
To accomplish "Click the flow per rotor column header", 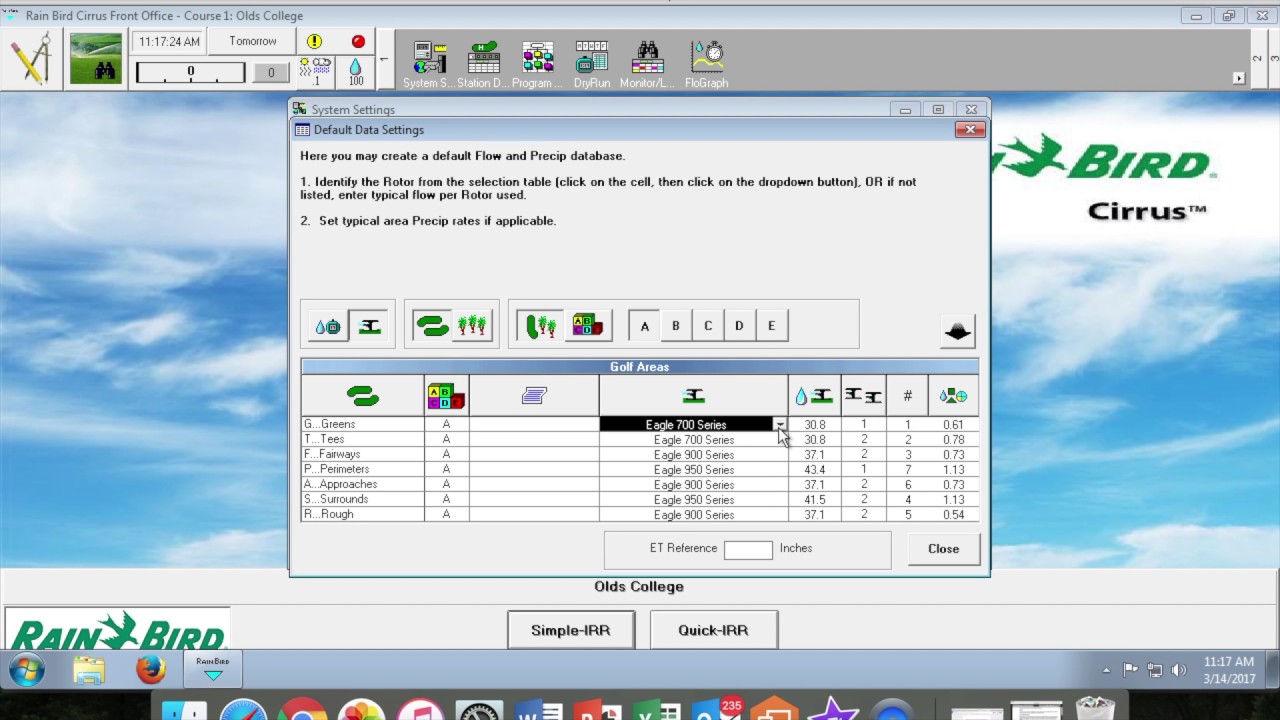I will coord(814,396).
